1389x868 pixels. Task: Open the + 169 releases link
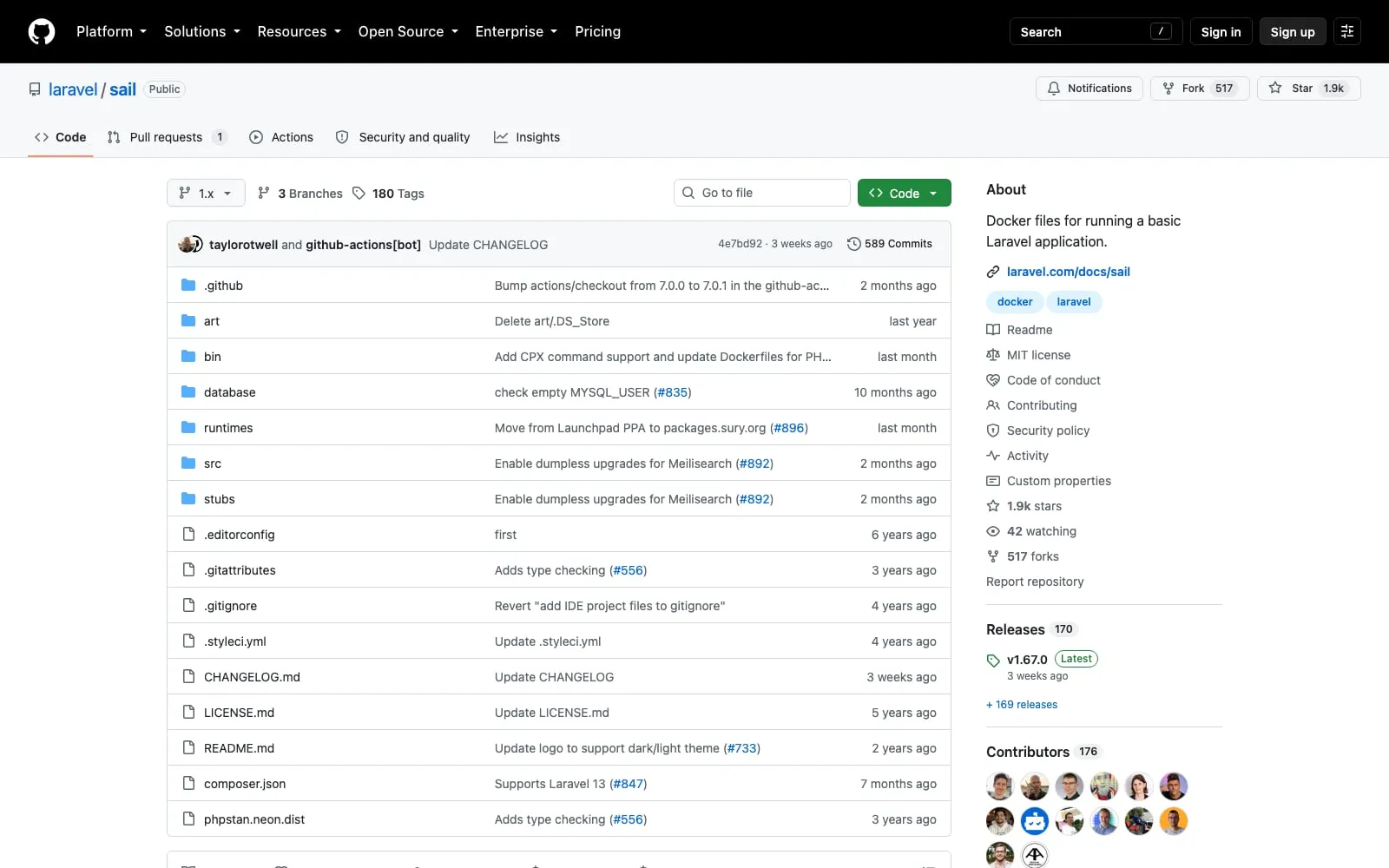[1022, 704]
